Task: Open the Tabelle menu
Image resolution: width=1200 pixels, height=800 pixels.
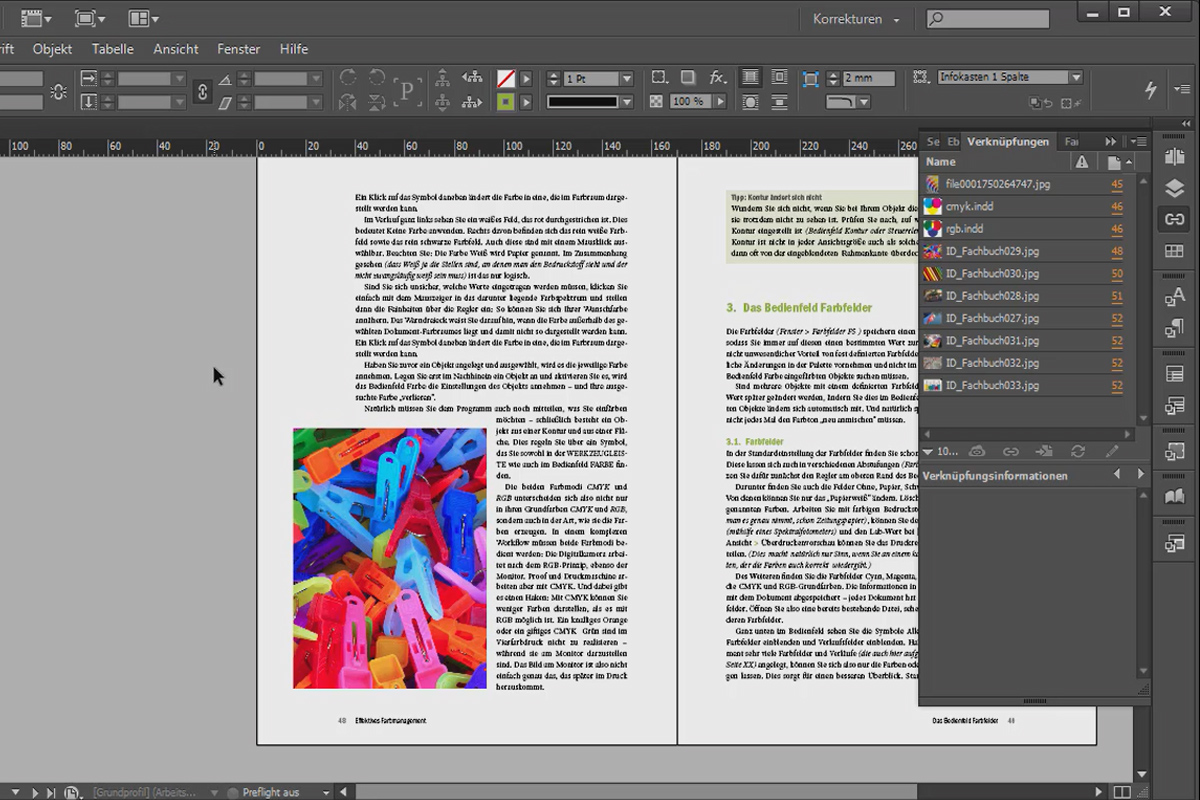Action: (x=113, y=49)
